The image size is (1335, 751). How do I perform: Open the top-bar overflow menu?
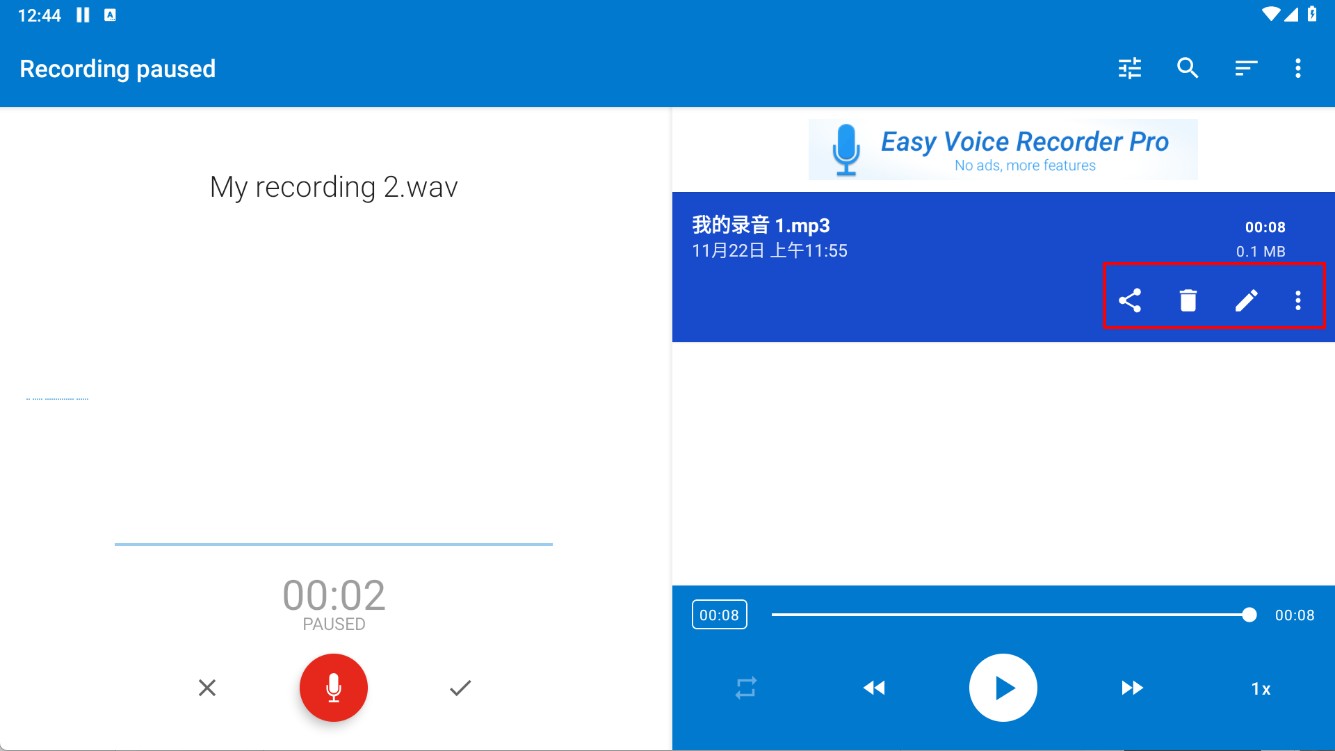click(x=1298, y=68)
